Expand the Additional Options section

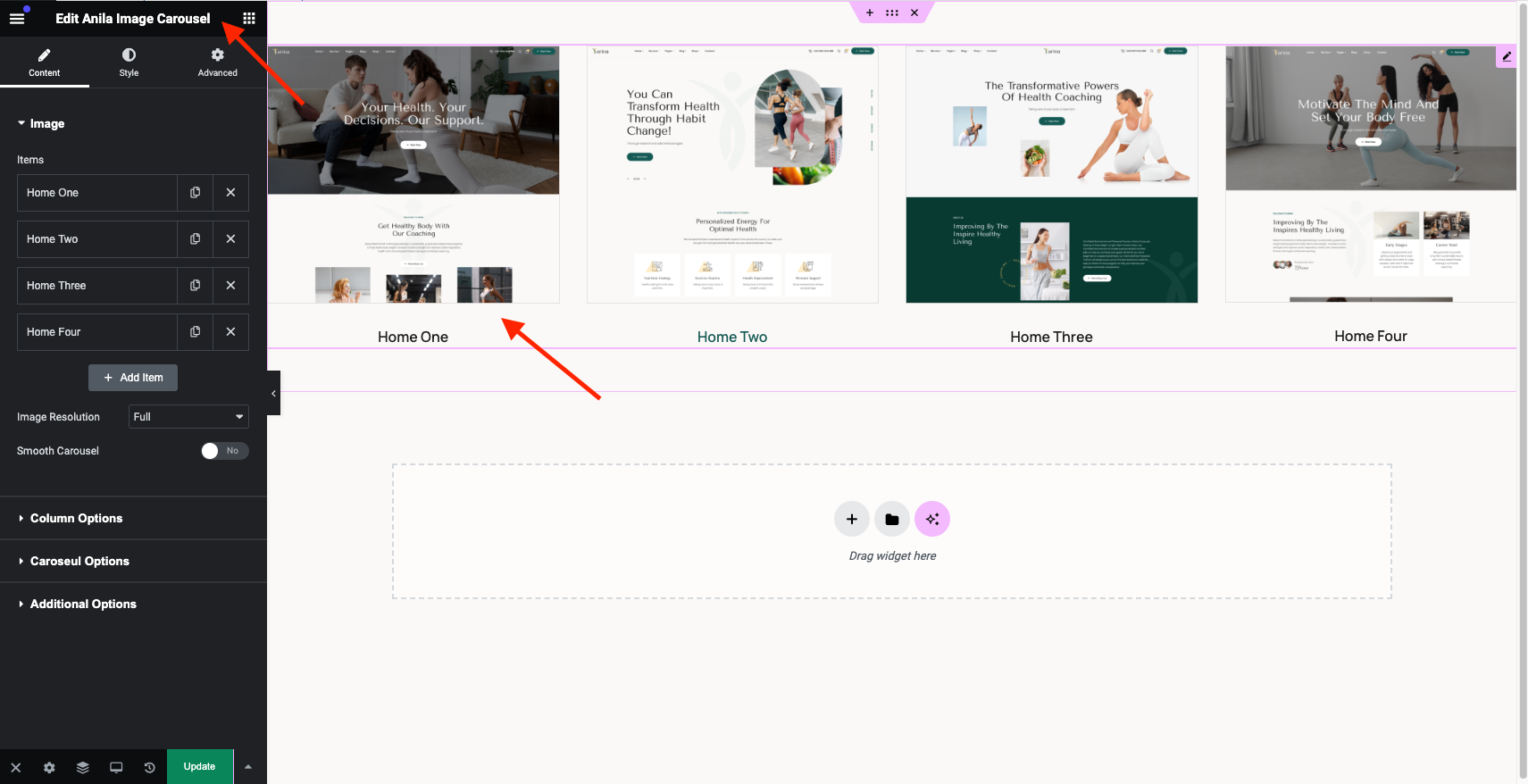[83, 604]
